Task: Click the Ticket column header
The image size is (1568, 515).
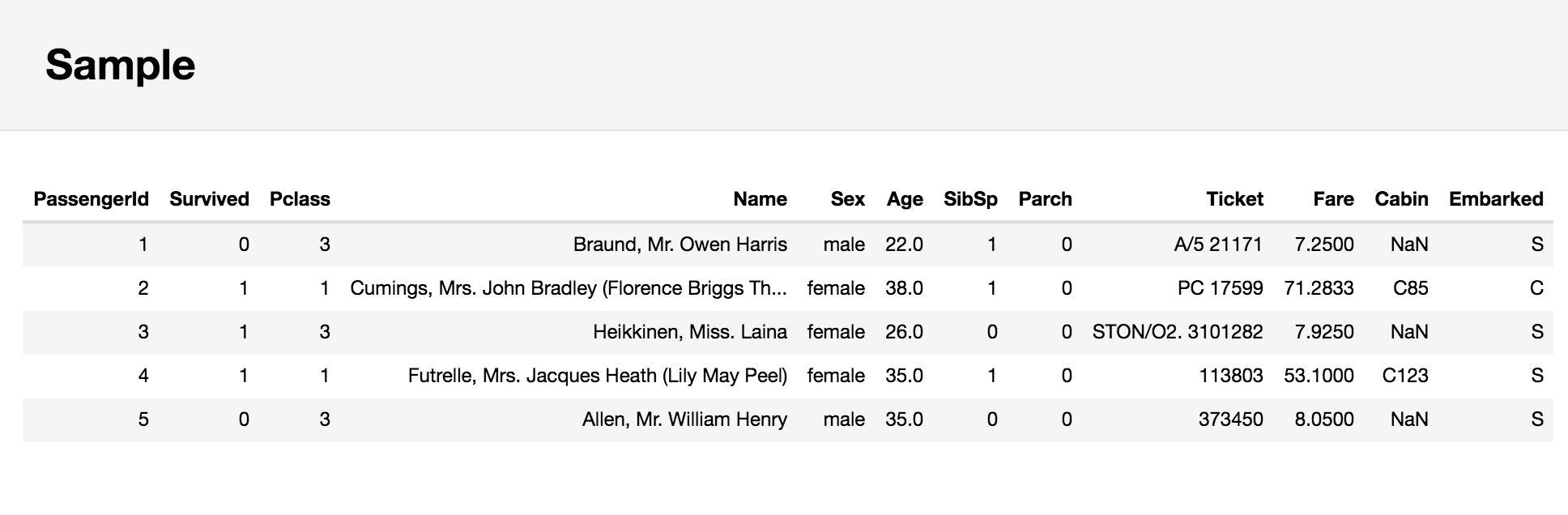Action: tap(1234, 199)
